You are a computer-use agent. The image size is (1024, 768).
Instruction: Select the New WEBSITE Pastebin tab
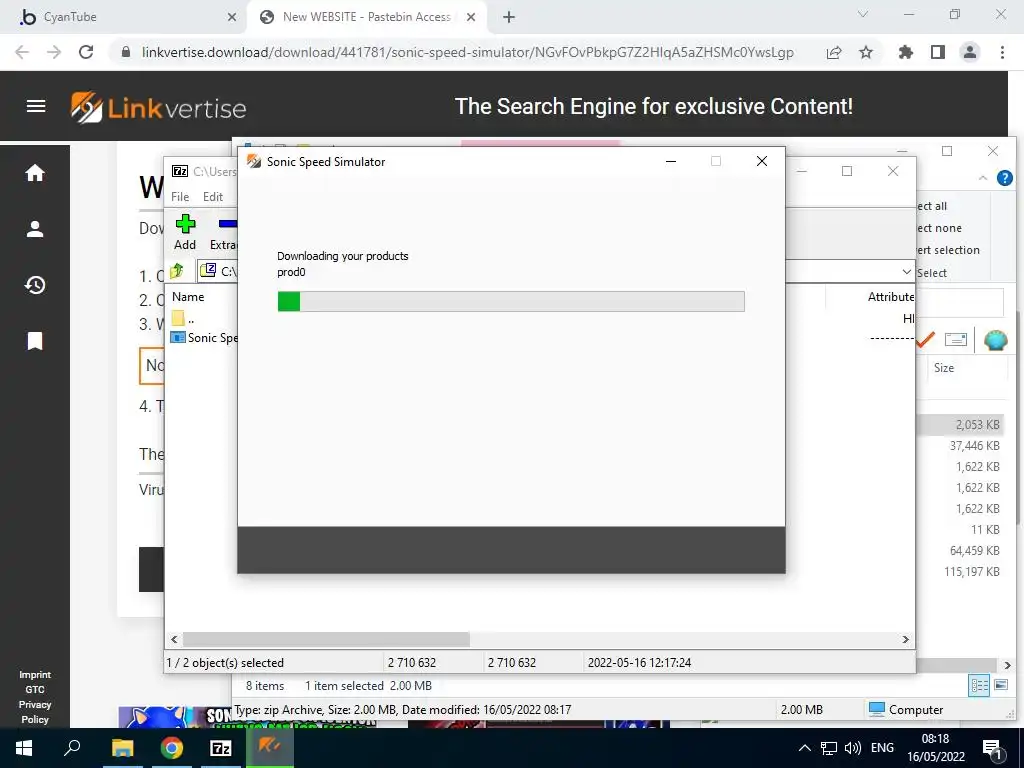(367, 17)
